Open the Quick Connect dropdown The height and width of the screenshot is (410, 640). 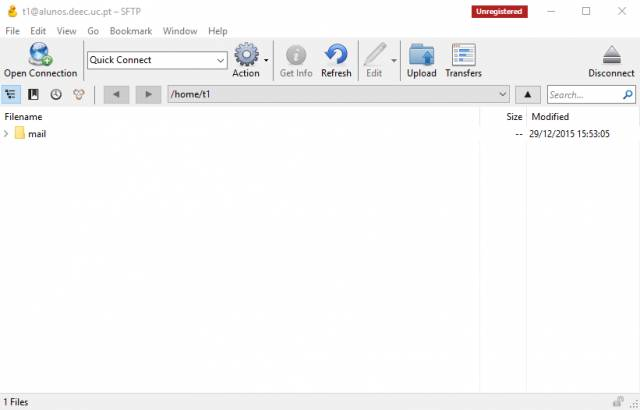pyautogui.click(x=220, y=60)
